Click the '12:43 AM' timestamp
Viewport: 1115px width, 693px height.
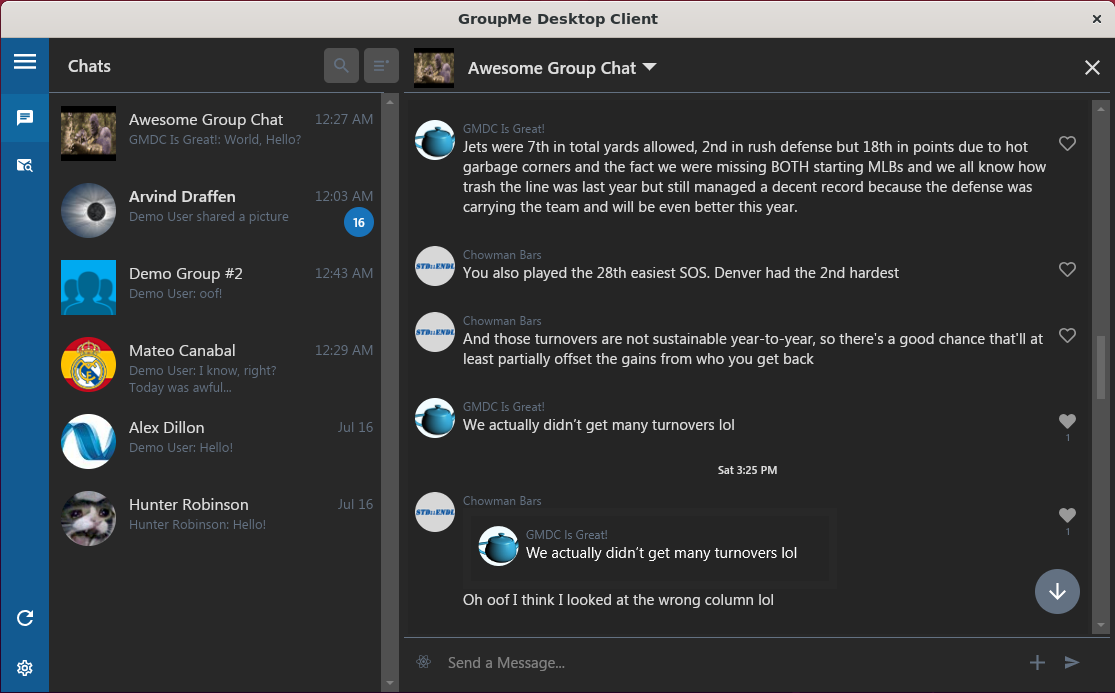pos(344,273)
